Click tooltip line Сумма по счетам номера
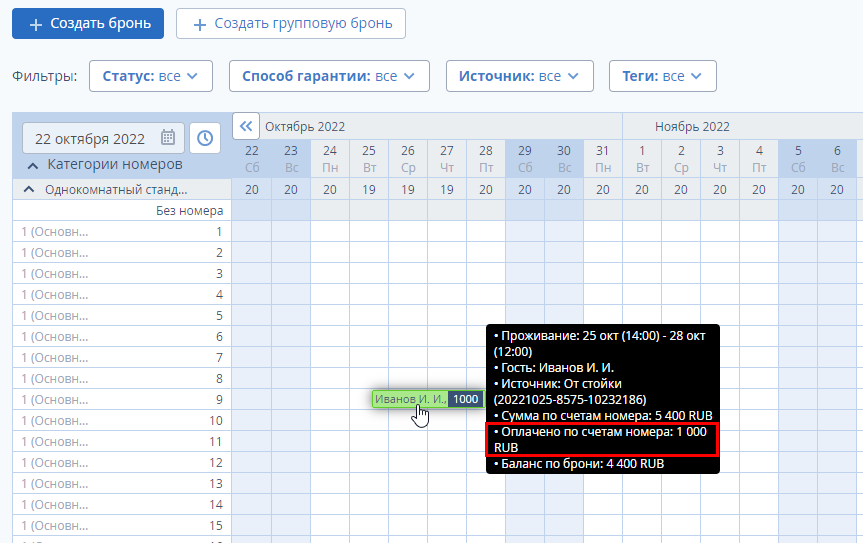The image size is (863, 543). click(603, 415)
